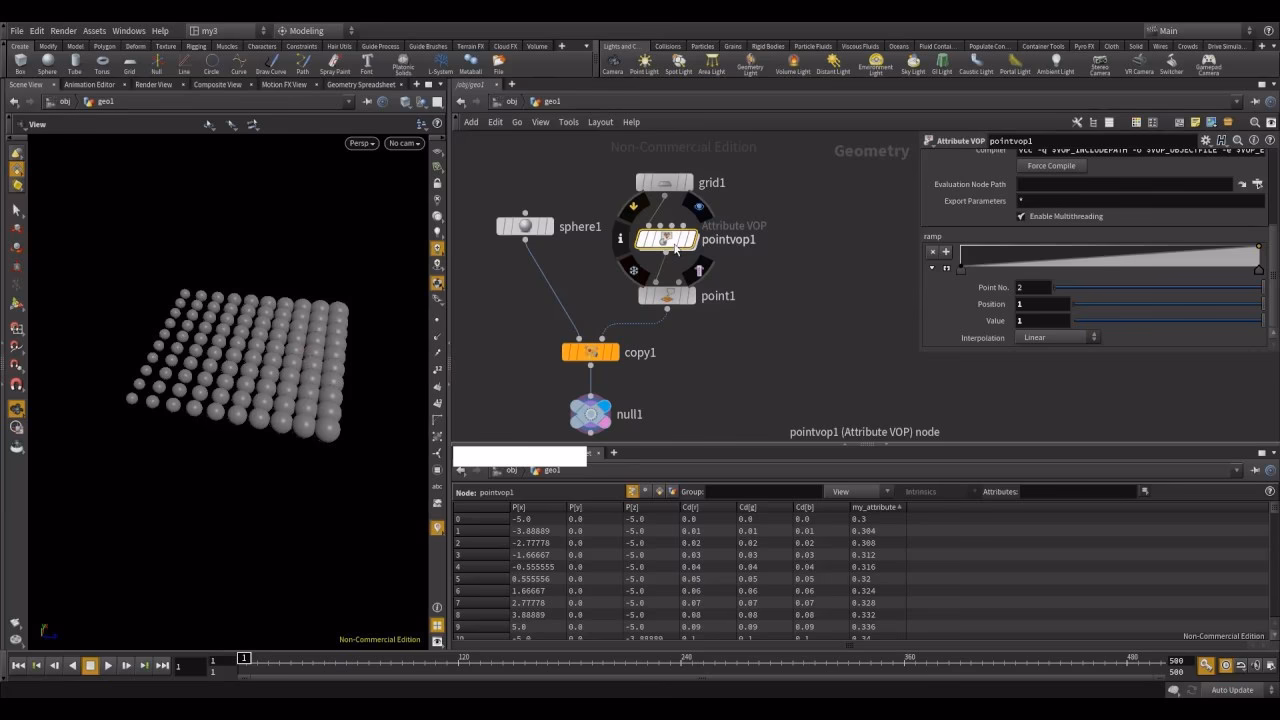Select the Circle shelf tool
Screen dimensions: 1280x720
pyautogui.click(x=211, y=64)
